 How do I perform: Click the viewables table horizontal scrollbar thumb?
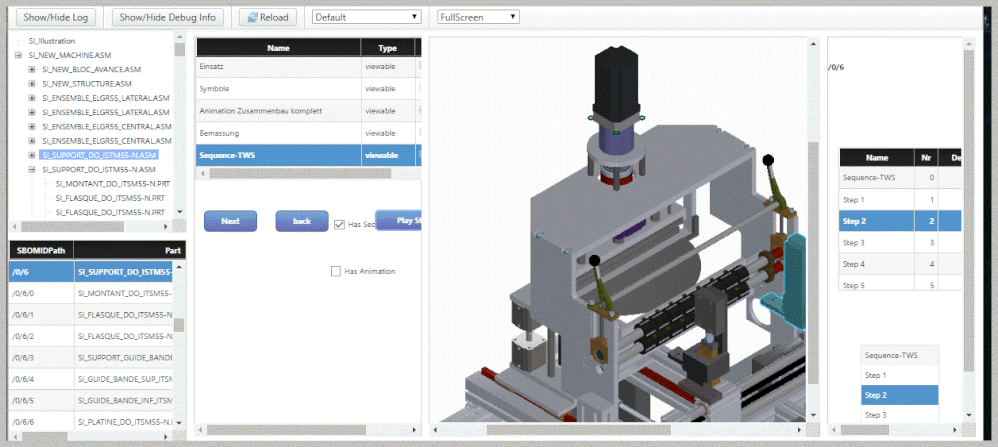[x=300, y=173]
